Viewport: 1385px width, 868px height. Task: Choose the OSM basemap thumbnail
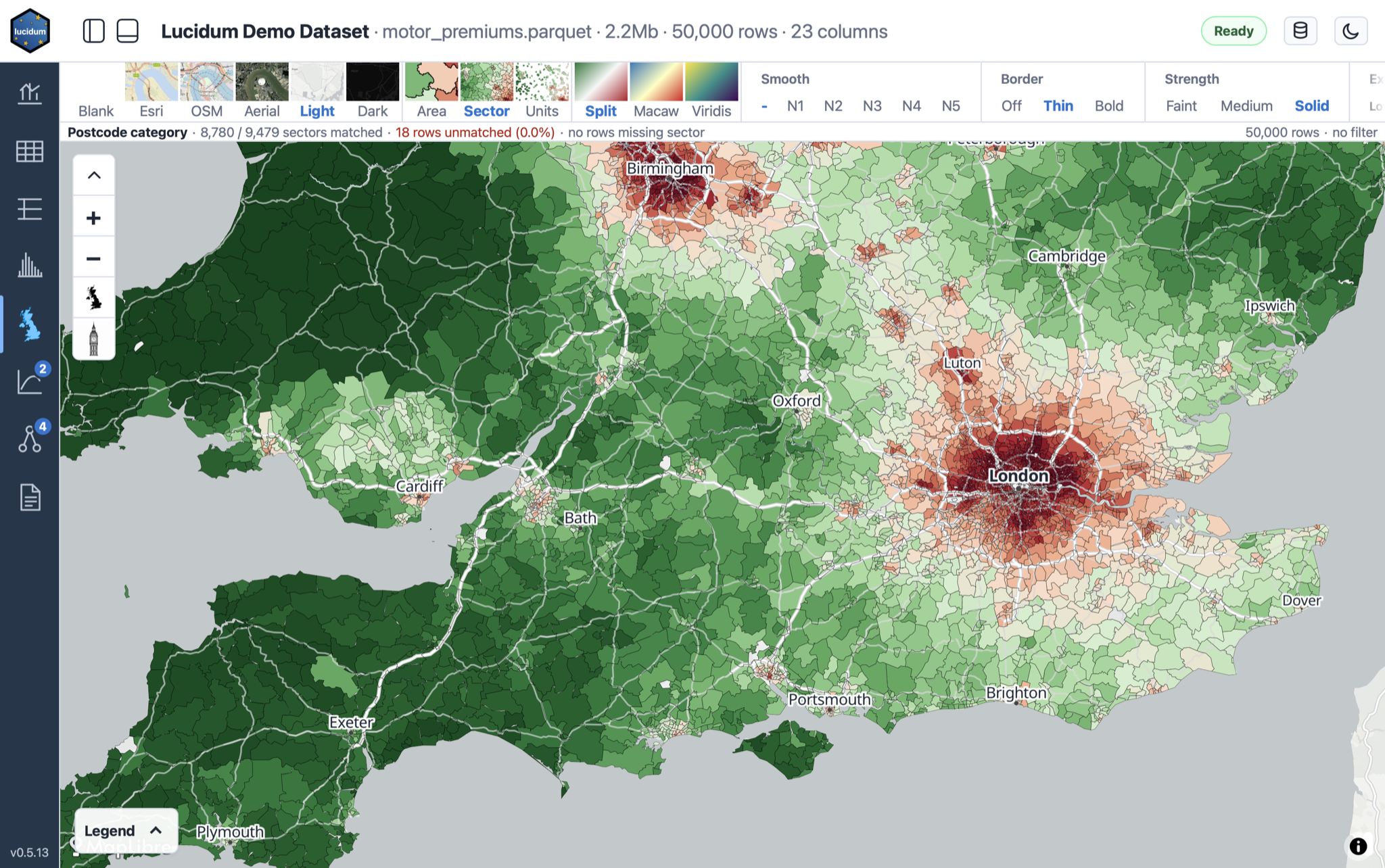point(206,92)
